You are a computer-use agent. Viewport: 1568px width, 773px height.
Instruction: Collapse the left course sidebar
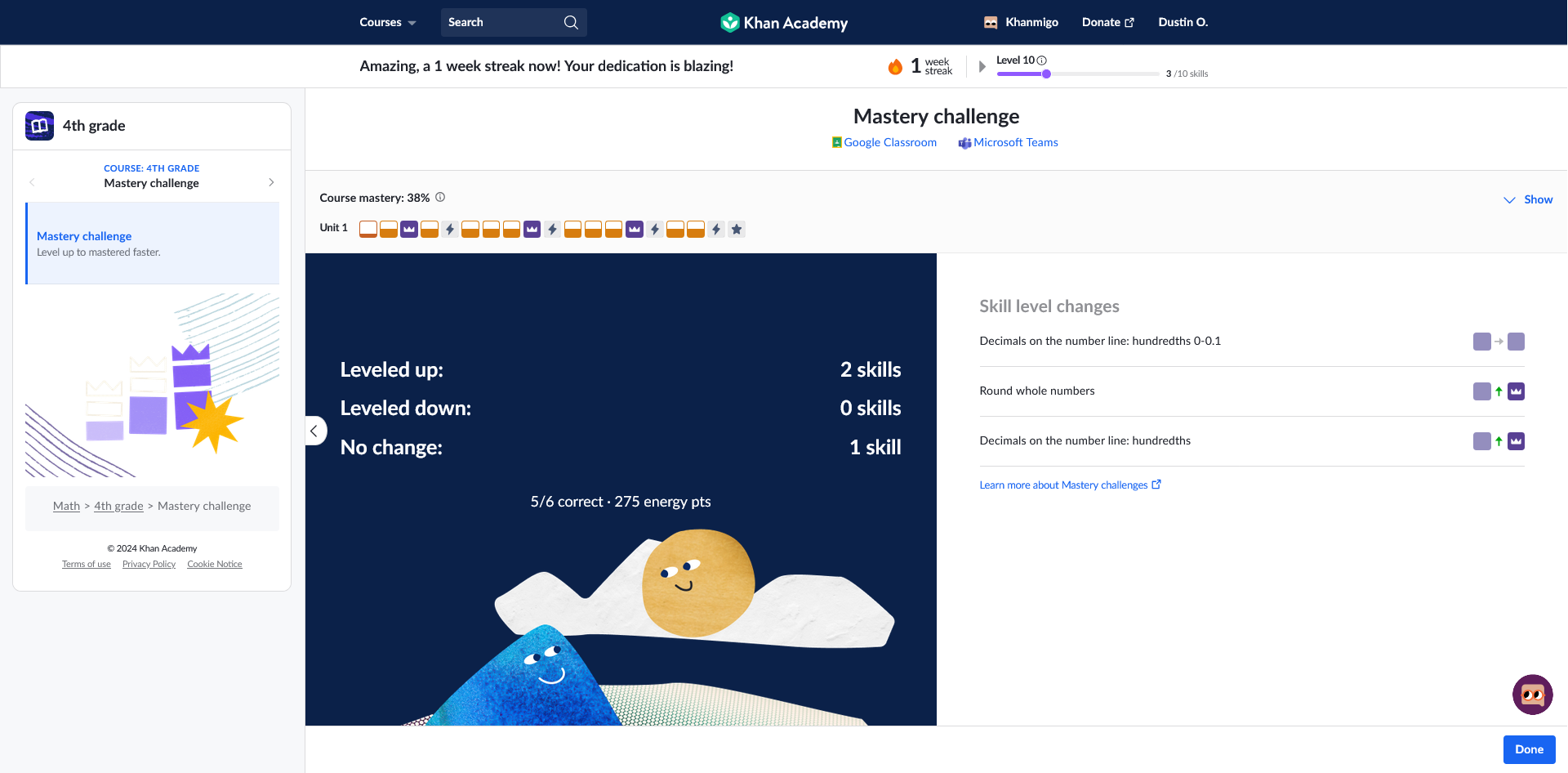(x=315, y=431)
